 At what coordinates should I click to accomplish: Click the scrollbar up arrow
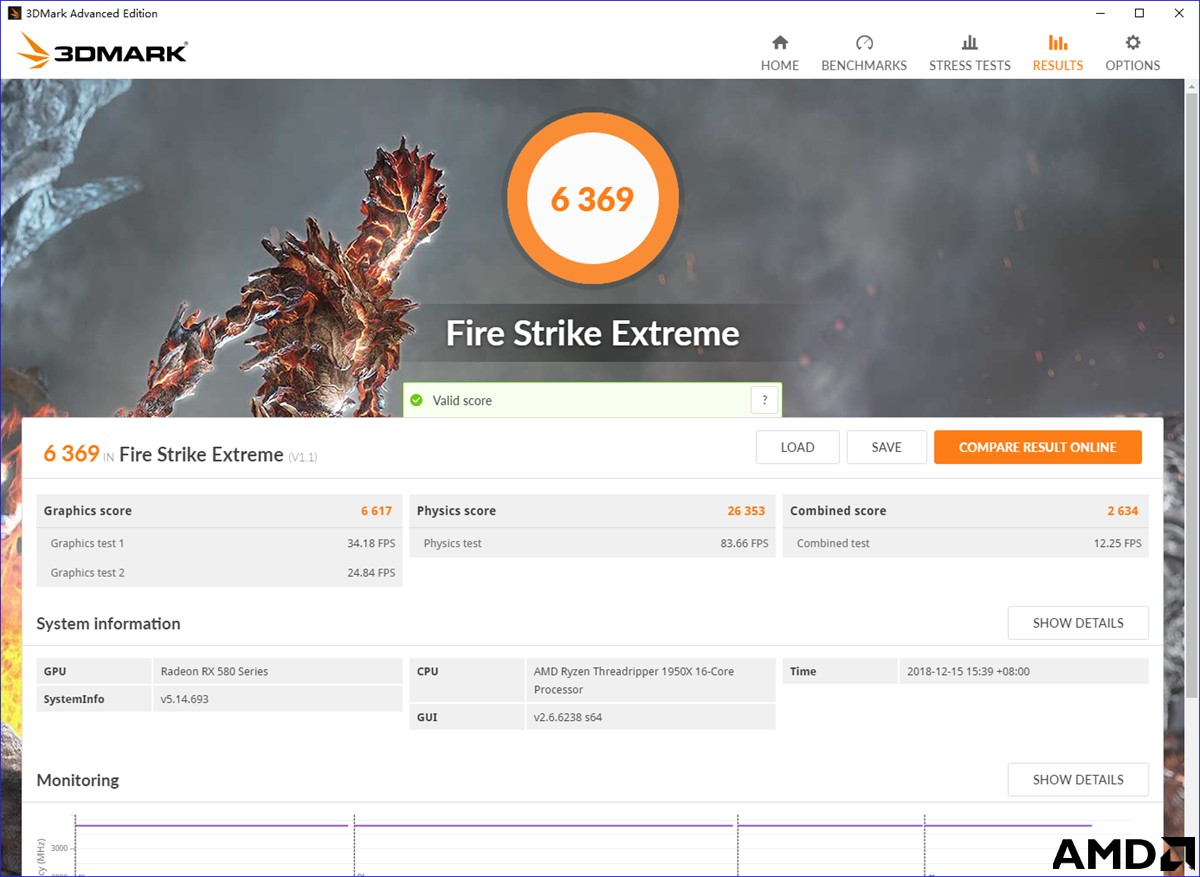tap(1191, 87)
